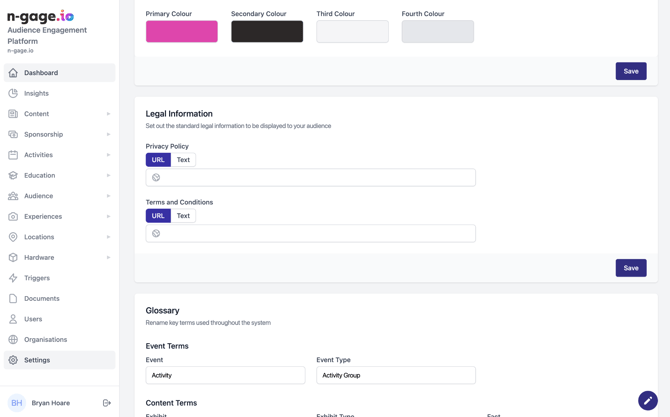Click the logout icon beside Bryan Hoare
The height and width of the screenshot is (417, 670).
tap(107, 403)
